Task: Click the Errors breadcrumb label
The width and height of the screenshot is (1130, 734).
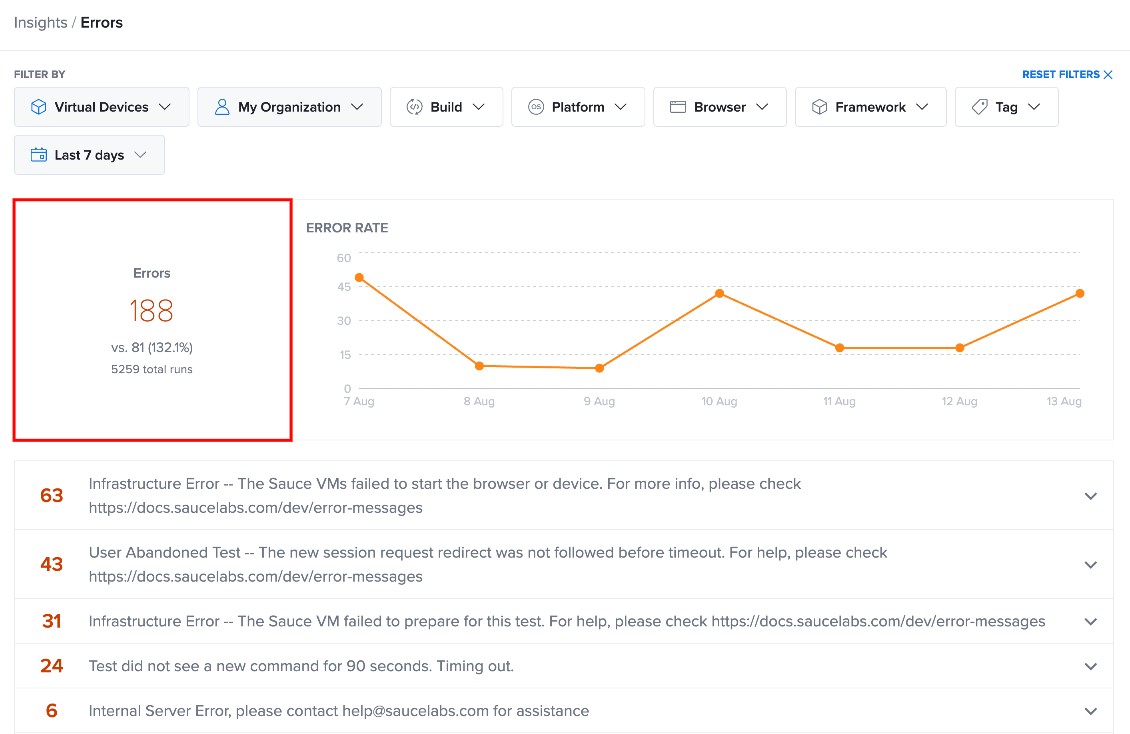Action: 102,22
